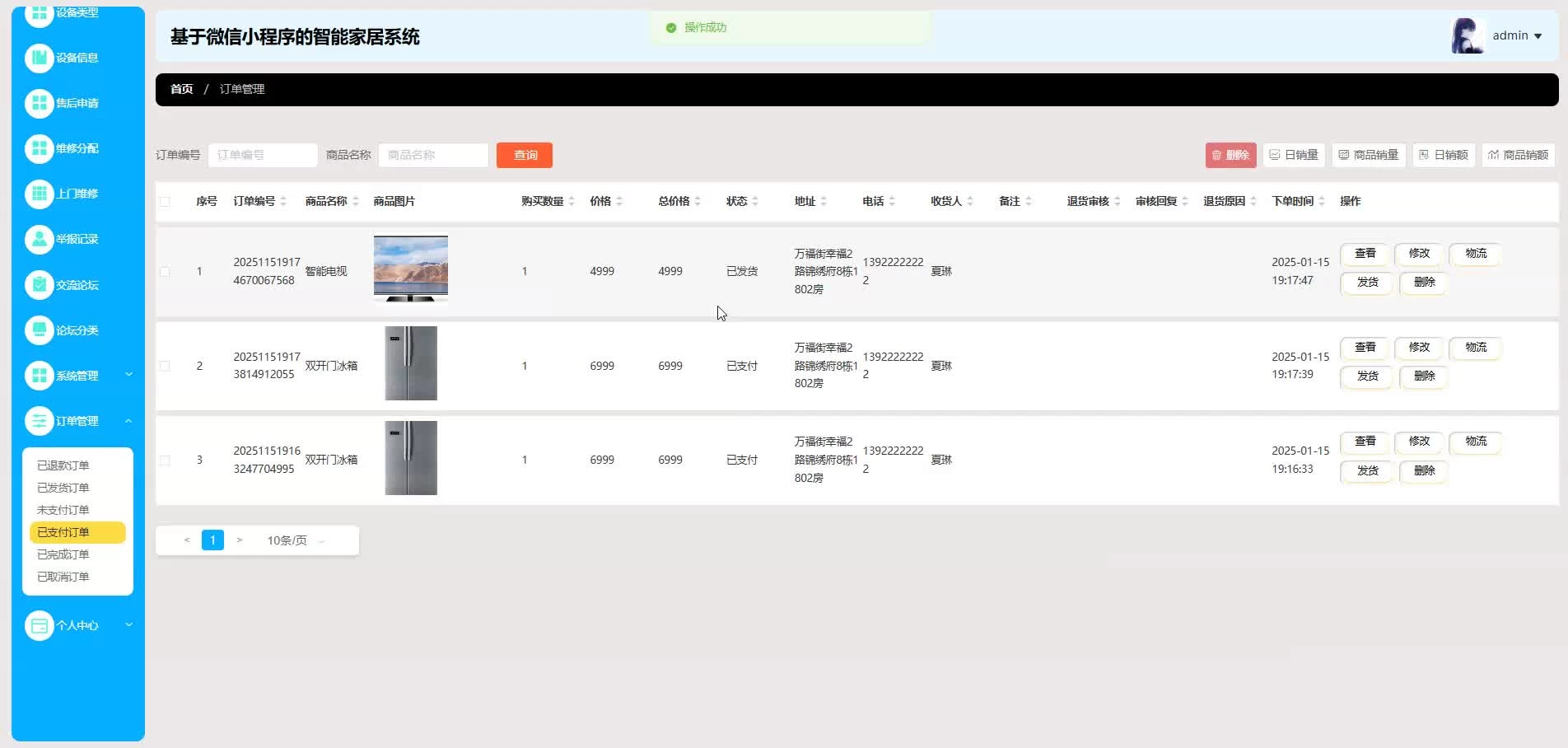Click 修改 for order 202511519173814912055
This screenshot has height=748, width=1568.
(x=1419, y=348)
